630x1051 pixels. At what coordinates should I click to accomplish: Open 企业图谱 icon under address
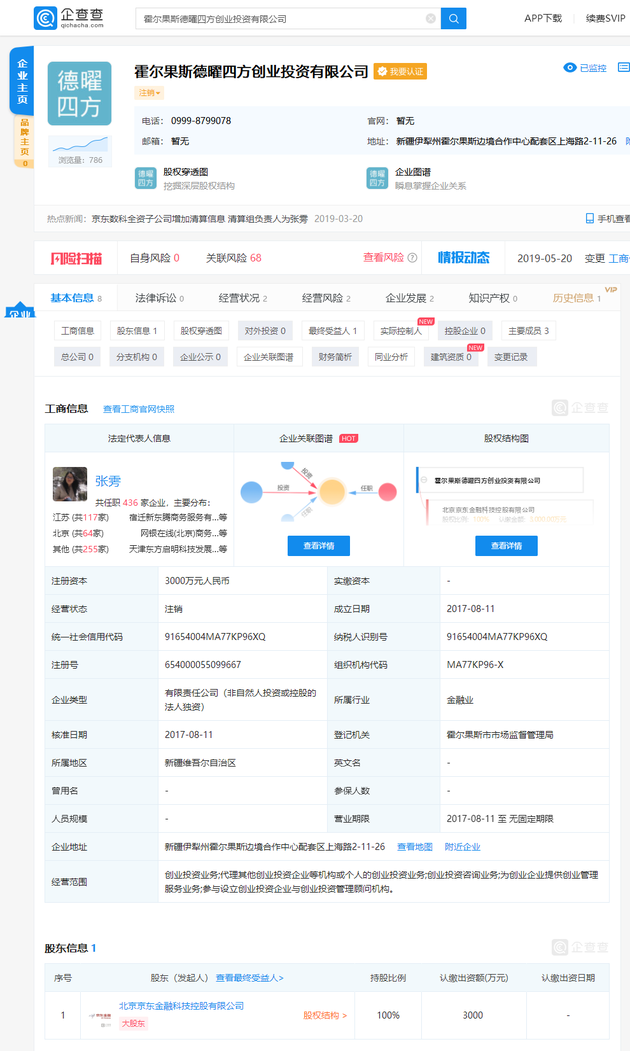click(377, 178)
